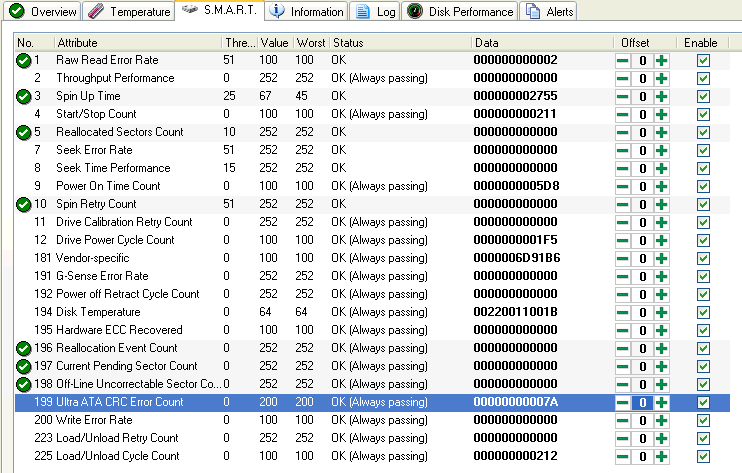Decrease offset for Seek Error Rate

pos(623,150)
